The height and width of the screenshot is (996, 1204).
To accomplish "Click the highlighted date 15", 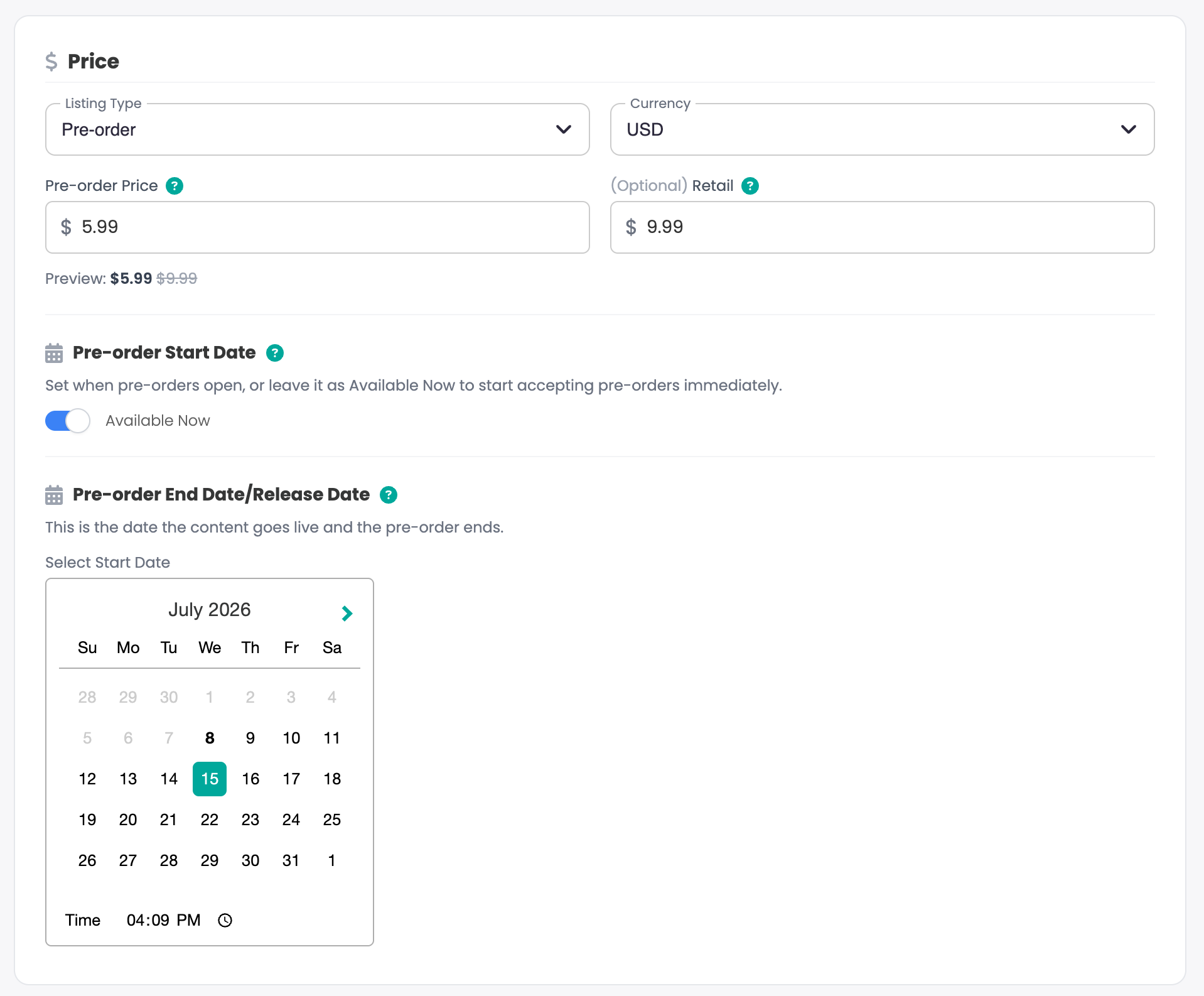I will click(210, 779).
